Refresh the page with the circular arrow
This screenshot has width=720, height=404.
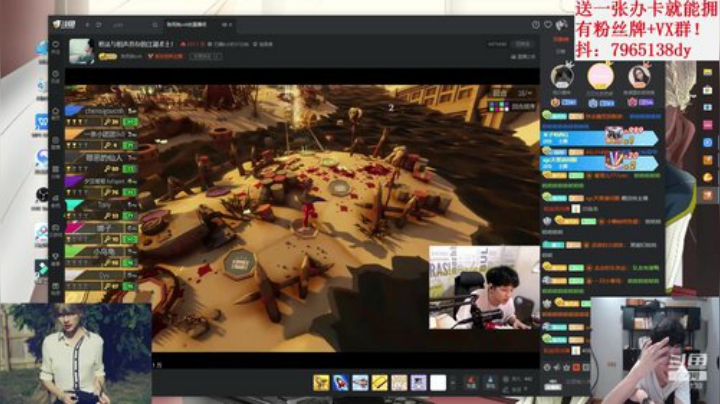[98, 25]
